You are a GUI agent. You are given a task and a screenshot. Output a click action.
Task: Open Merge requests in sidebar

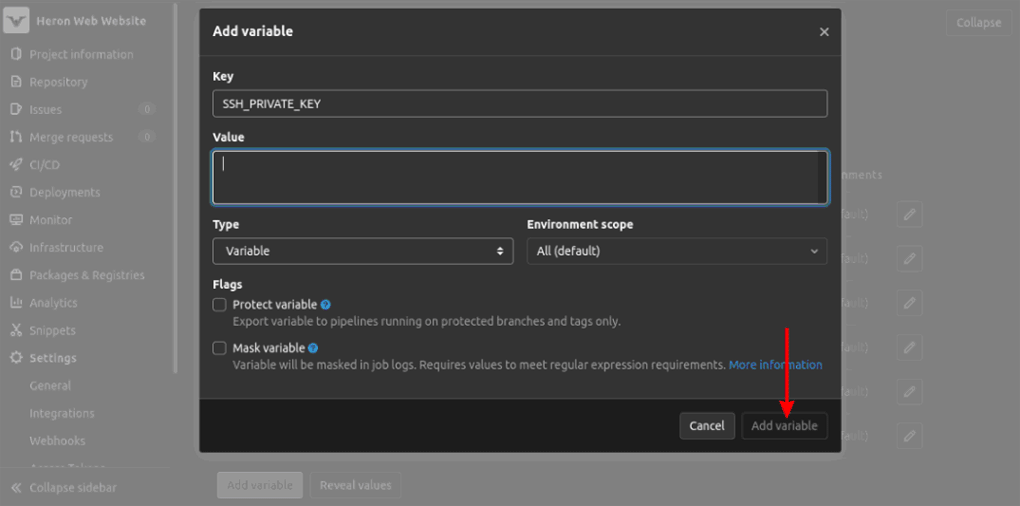[x=71, y=137]
